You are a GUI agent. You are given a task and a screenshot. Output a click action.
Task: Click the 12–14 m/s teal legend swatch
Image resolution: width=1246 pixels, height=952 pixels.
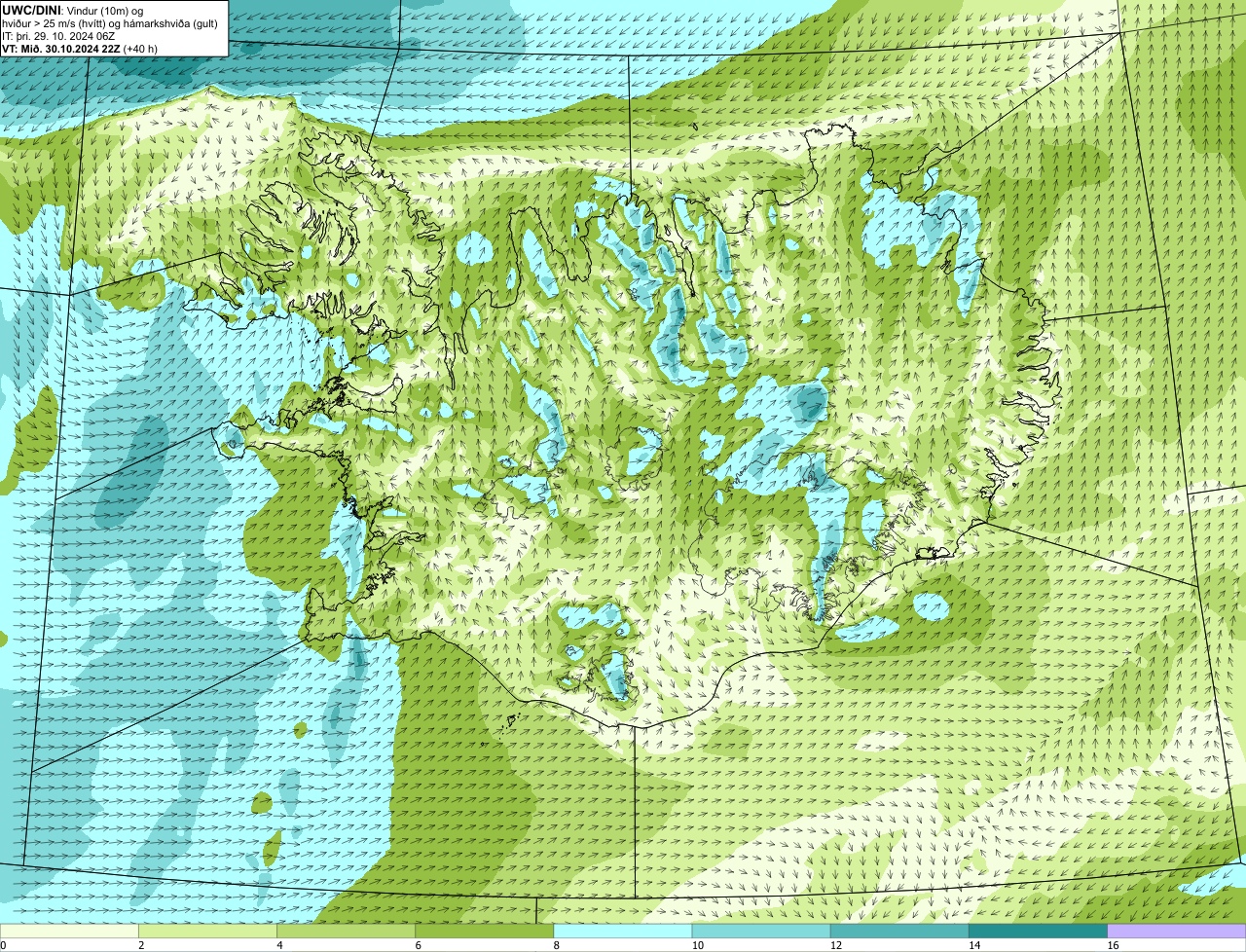[898, 931]
